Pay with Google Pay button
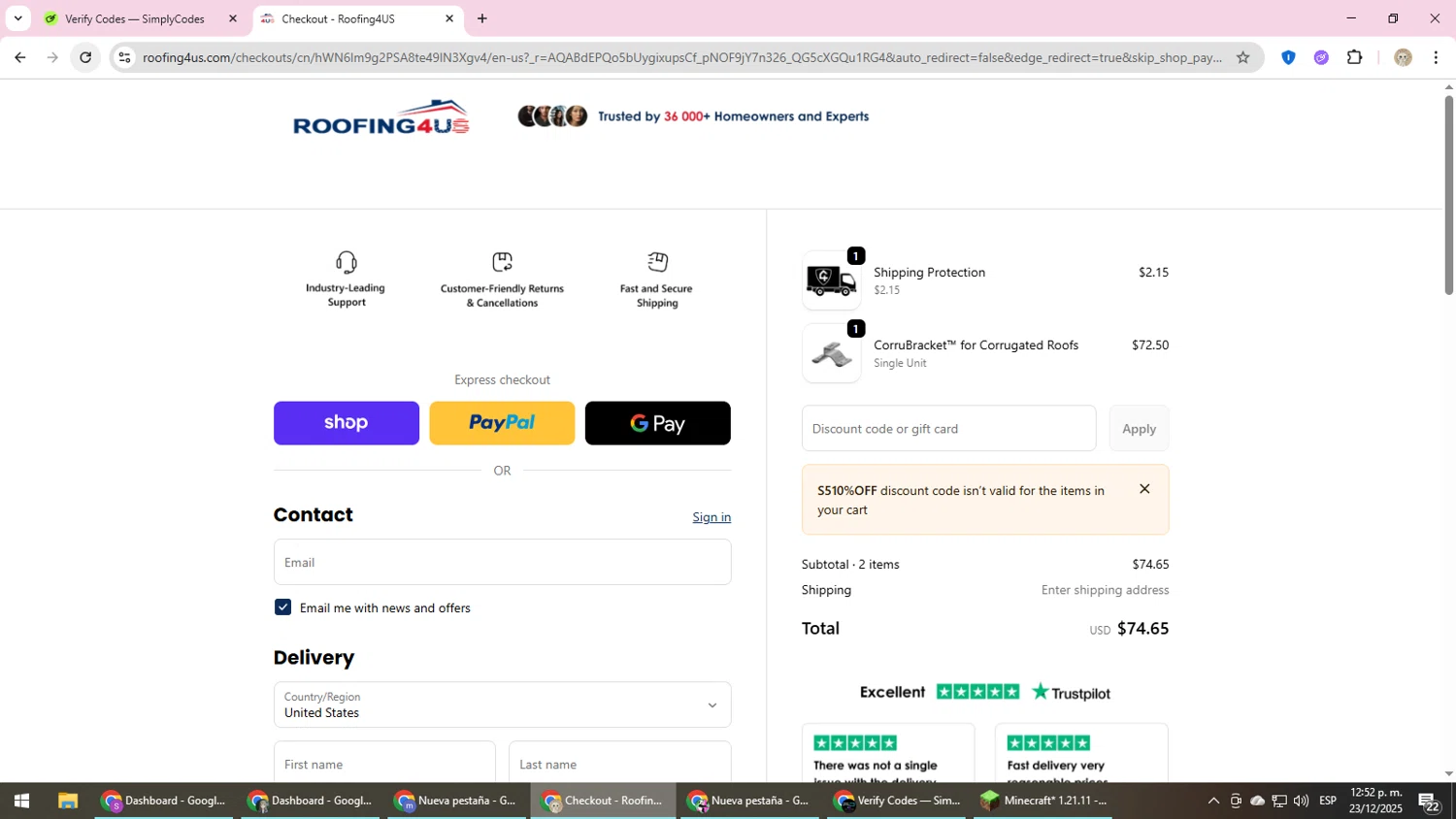The width and height of the screenshot is (1456, 819). click(x=657, y=423)
